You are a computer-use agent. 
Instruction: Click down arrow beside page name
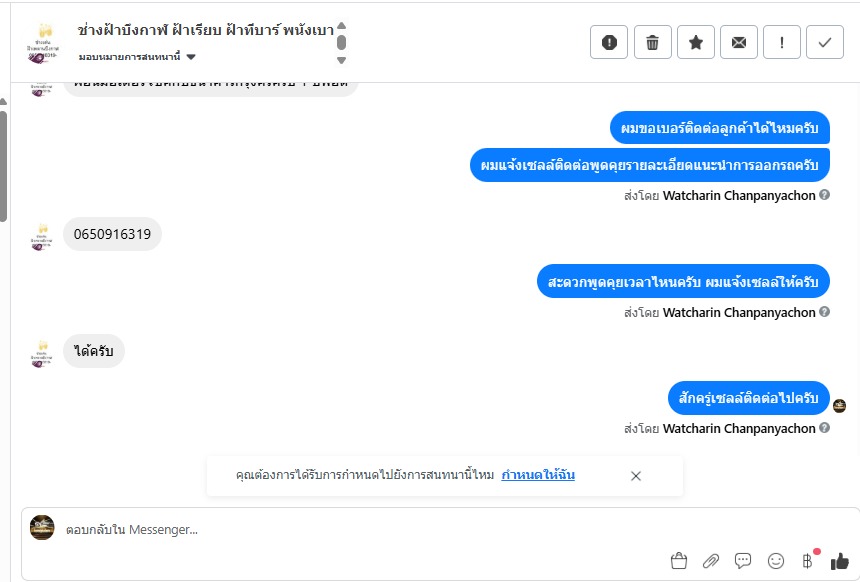[x=341, y=60]
